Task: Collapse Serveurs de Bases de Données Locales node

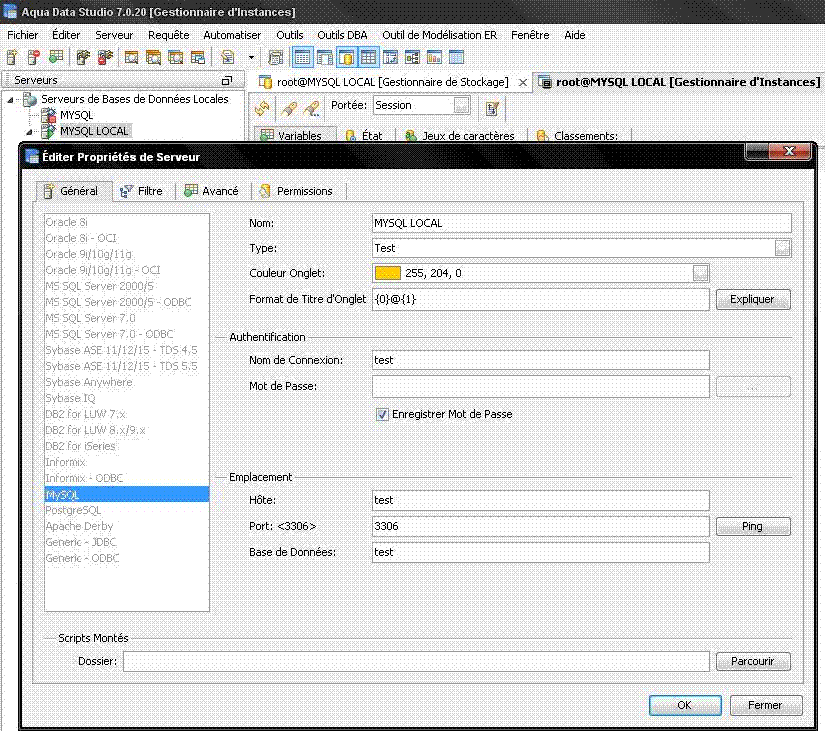Action: (10, 99)
